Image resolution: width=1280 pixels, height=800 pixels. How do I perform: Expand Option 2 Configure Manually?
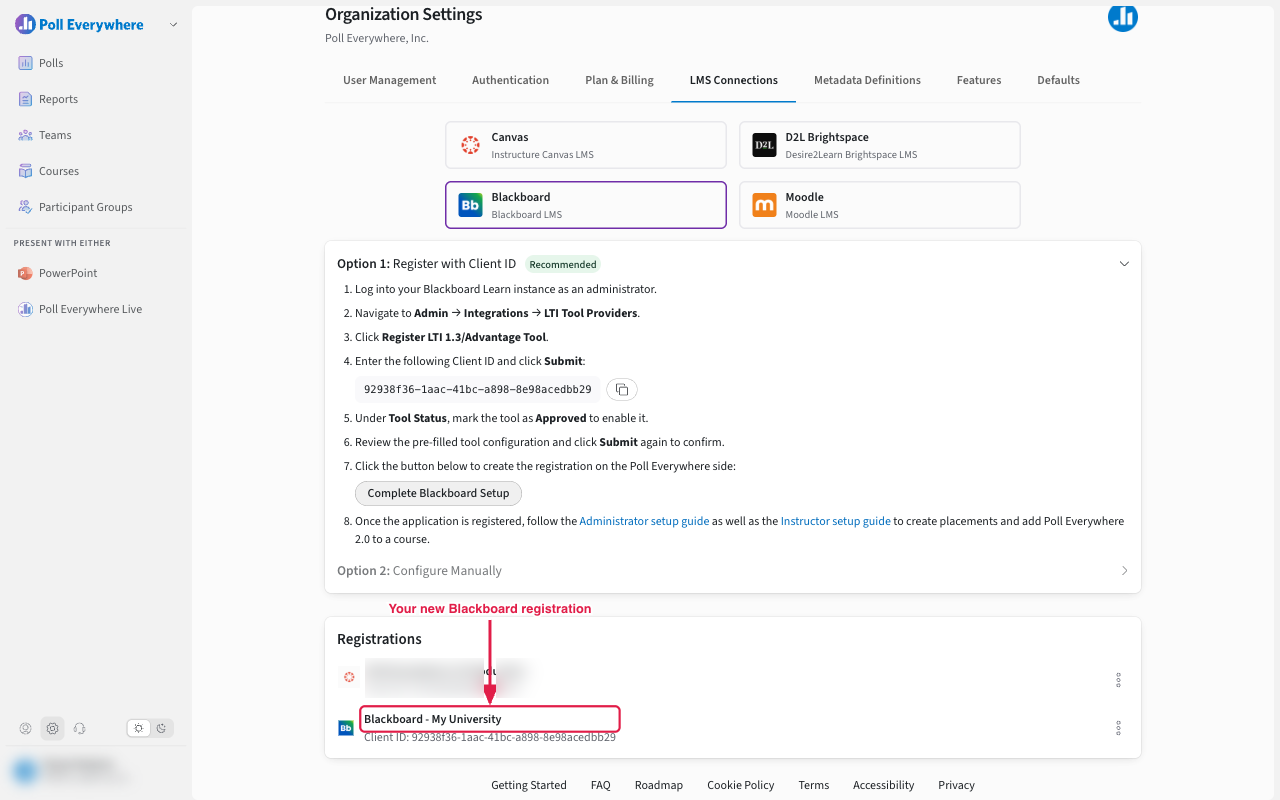pos(733,570)
